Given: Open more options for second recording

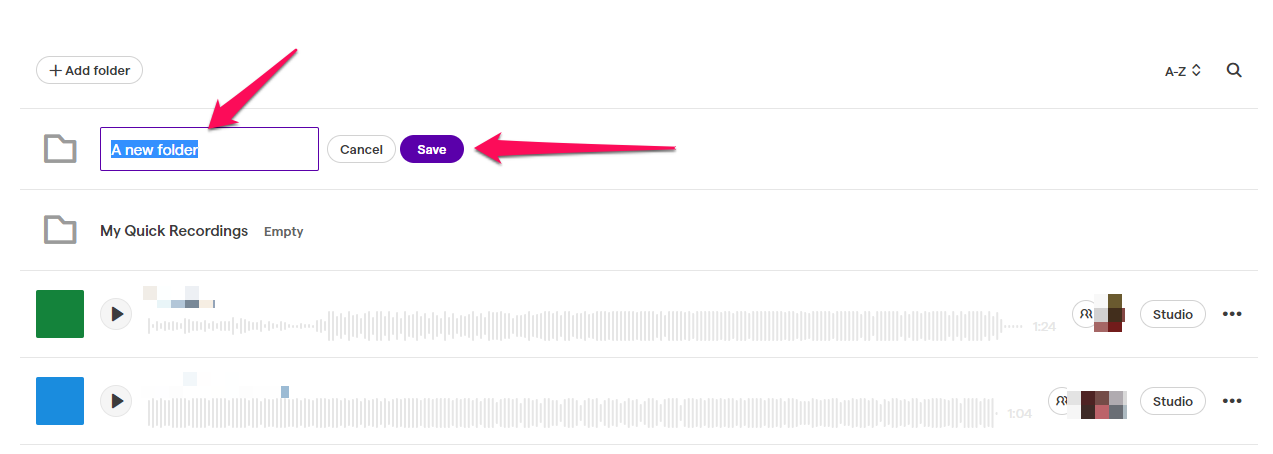Looking at the screenshot, I should pyautogui.click(x=1232, y=401).
